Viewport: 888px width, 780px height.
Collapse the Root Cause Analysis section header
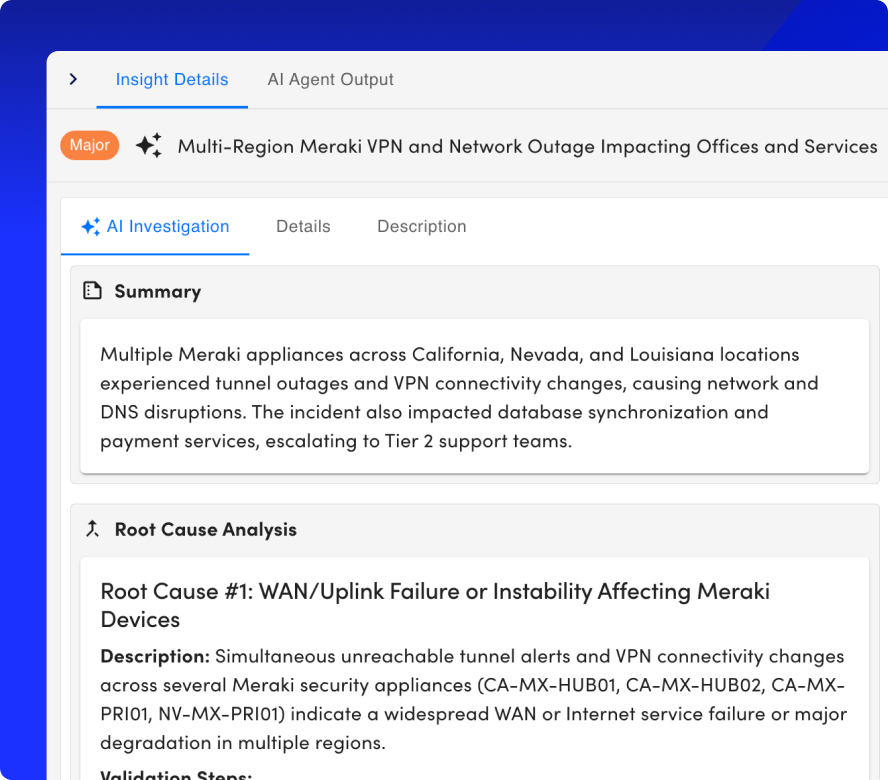[x=205, y=529]
